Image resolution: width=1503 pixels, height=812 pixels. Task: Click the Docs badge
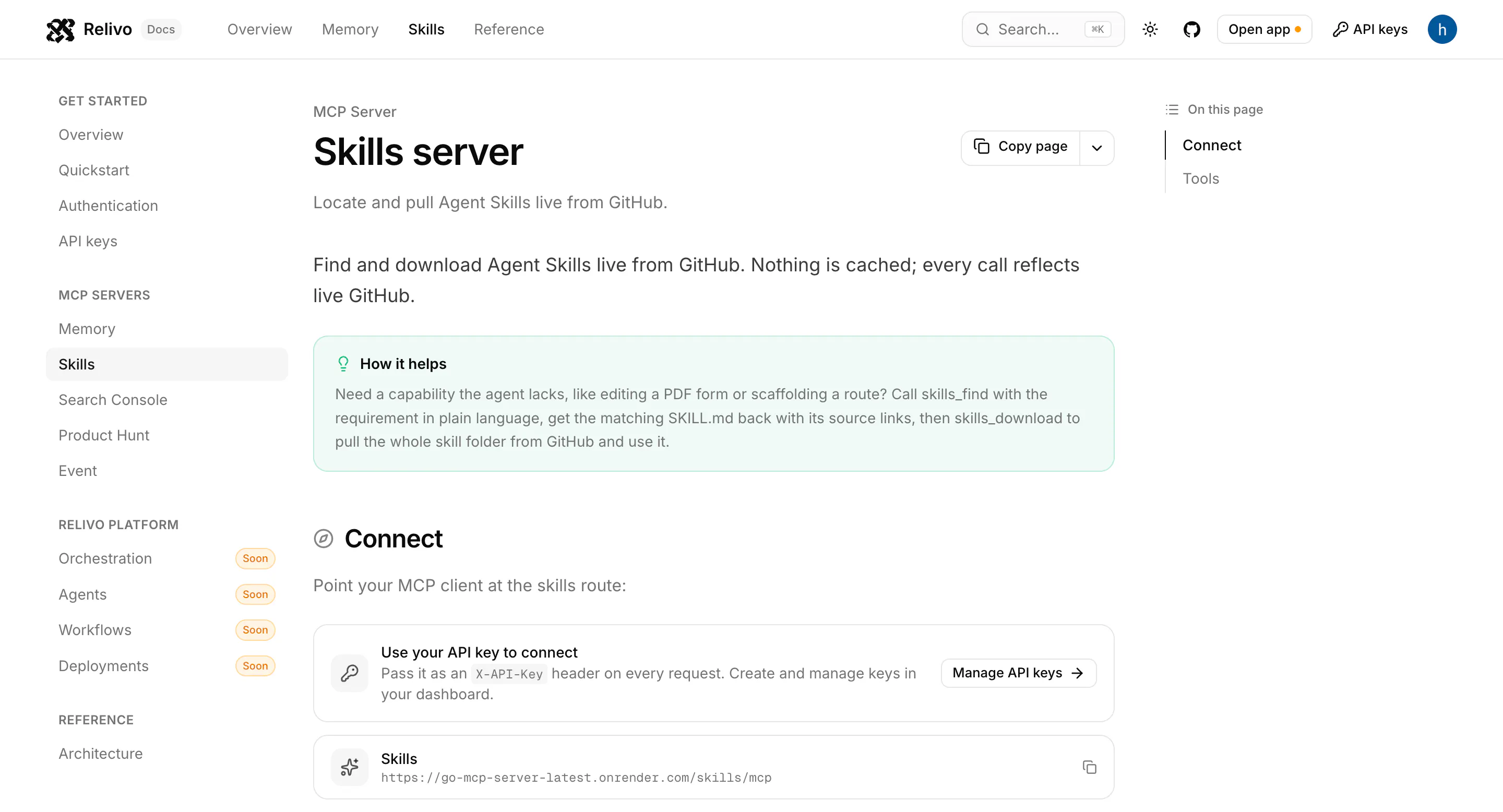161,29
